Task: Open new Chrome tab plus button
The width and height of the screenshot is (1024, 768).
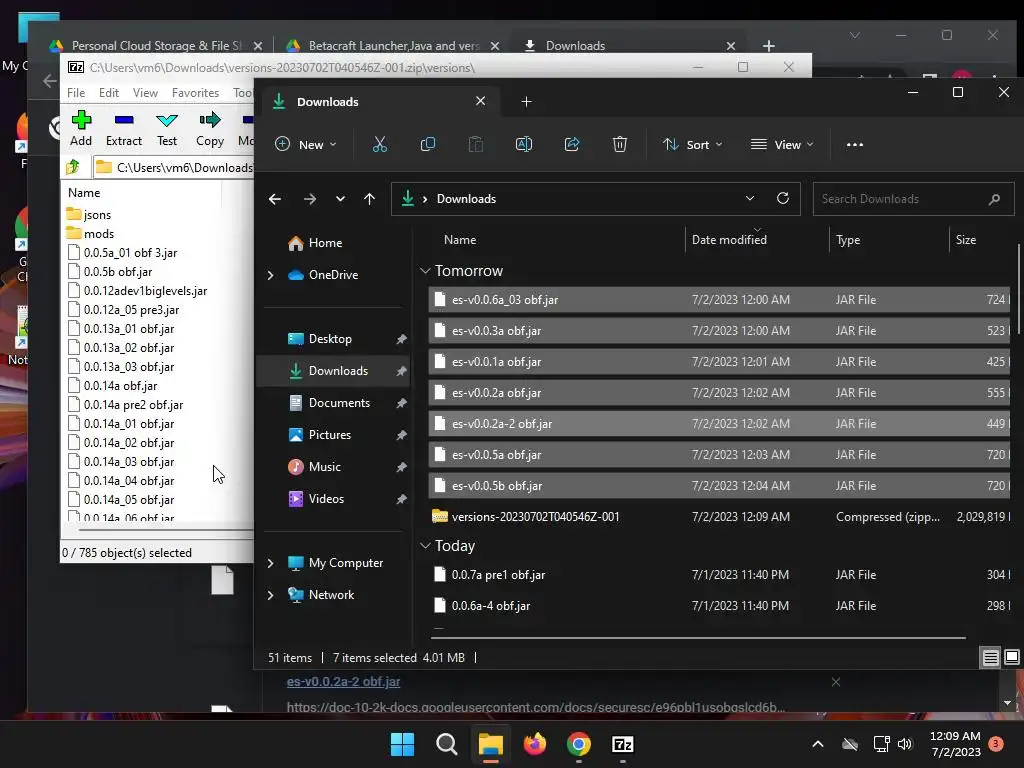Action: (x=769, y=46)
